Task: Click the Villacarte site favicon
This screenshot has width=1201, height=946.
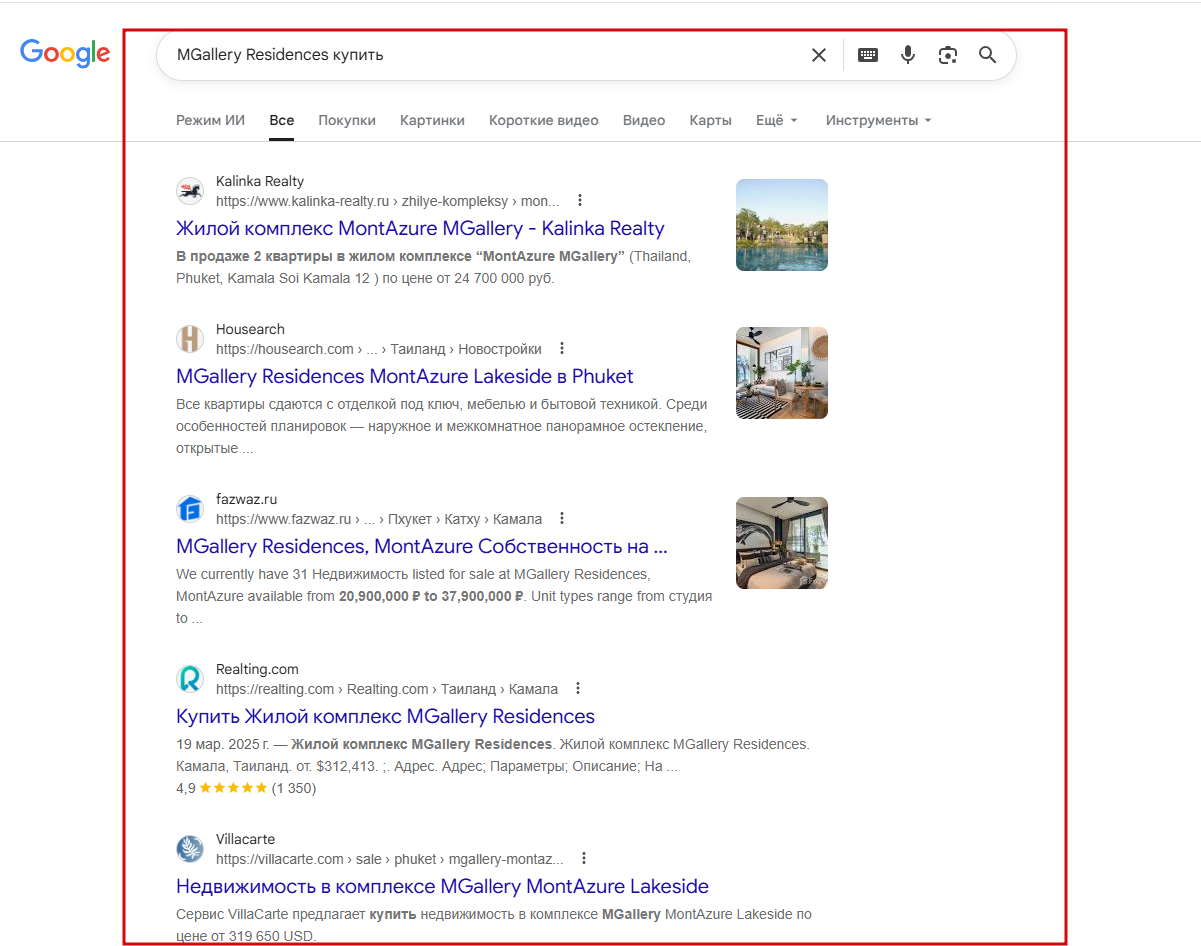Action: click(x=190, y=849)
